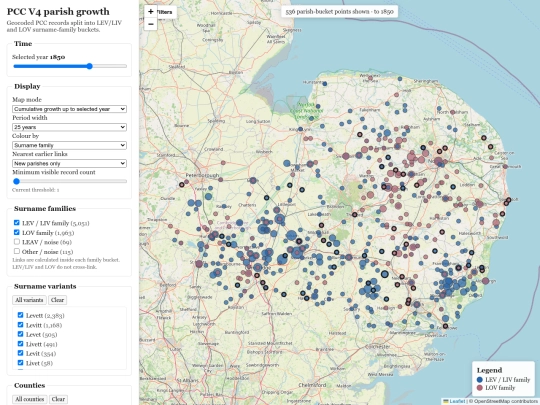The height and width of the screenshot is (405, 540).
Task: Uncheck the Levett surname variant
Action: tap(20, 315)
